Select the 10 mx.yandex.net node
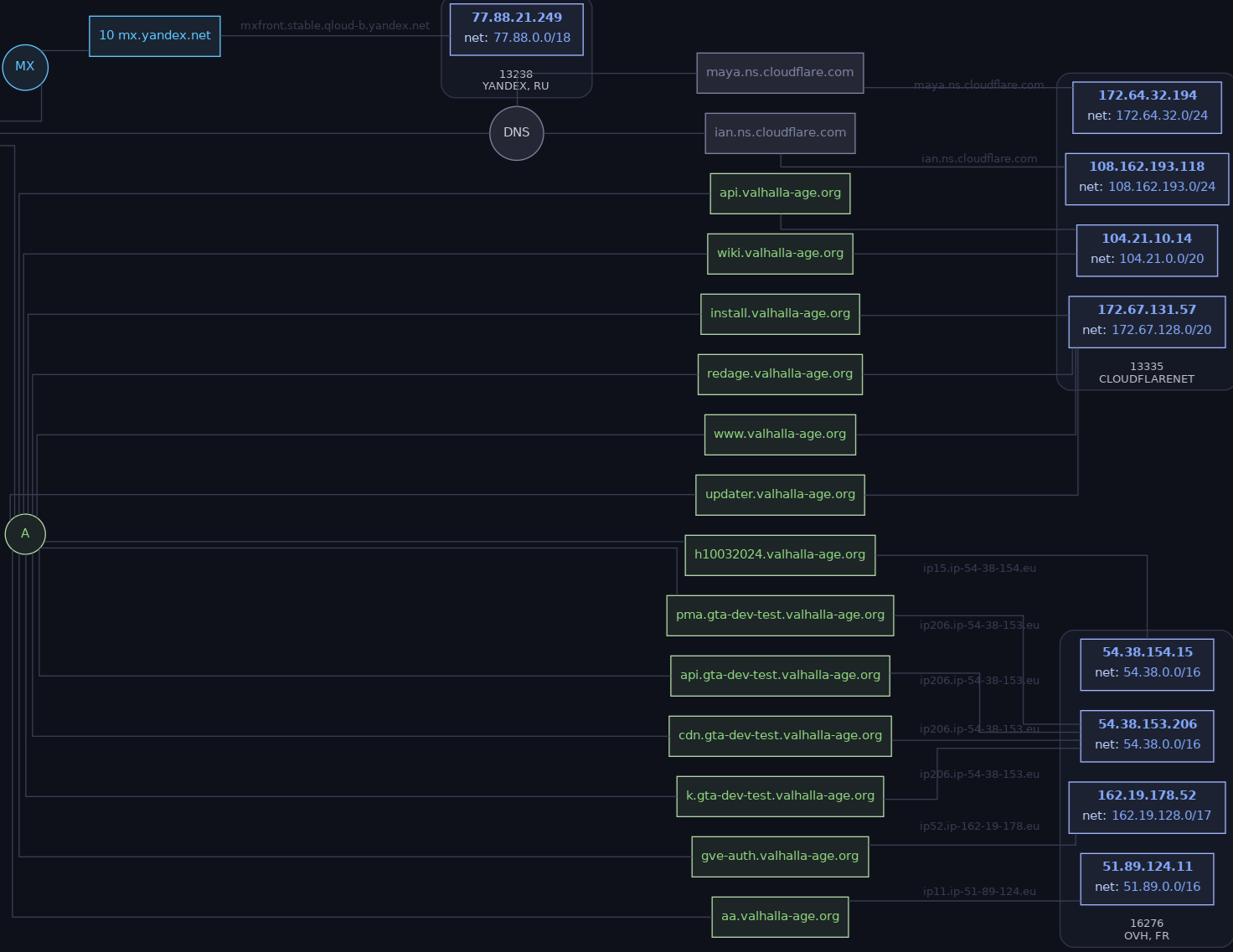 (155, 36)
